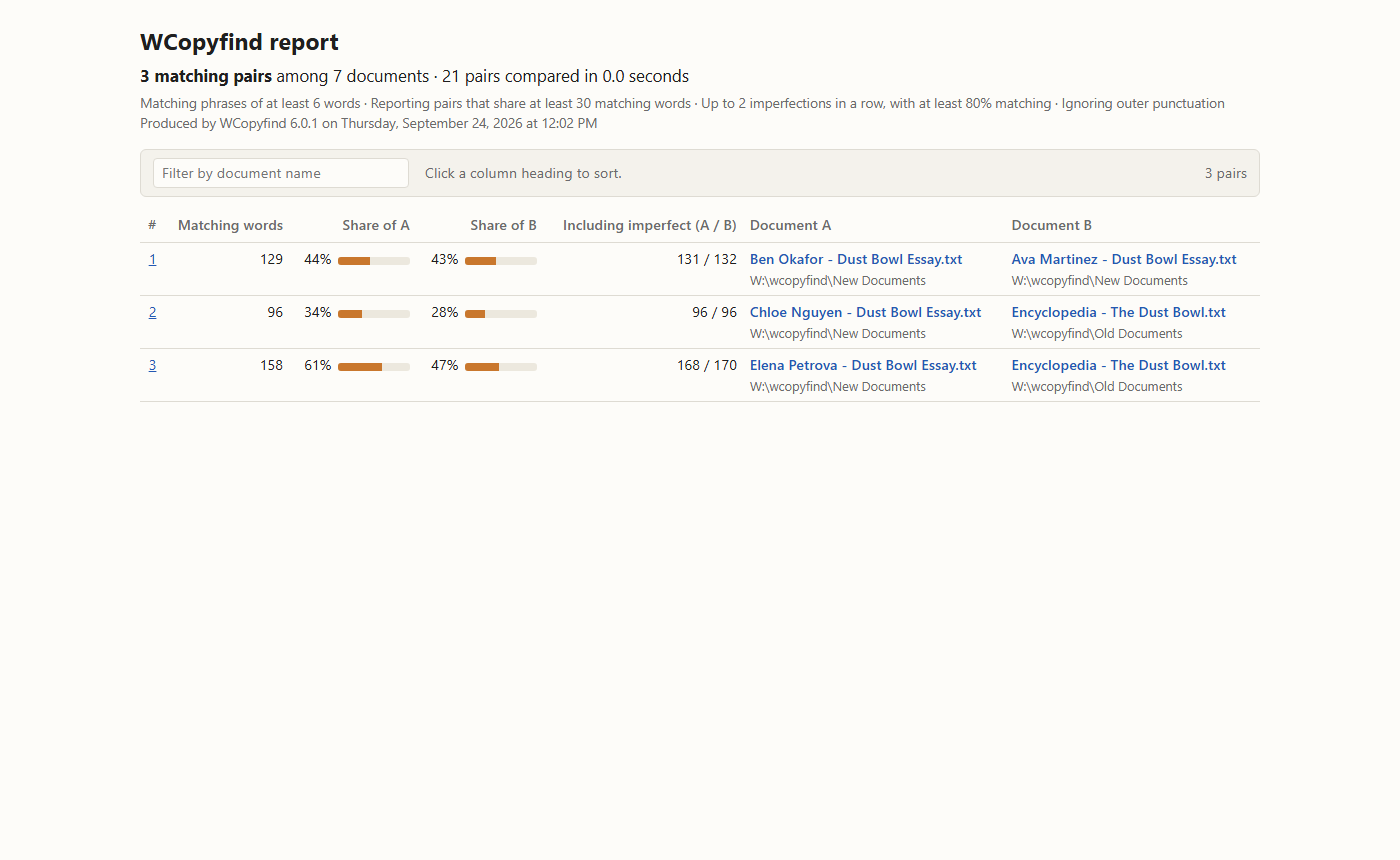Open Encyclopedia link in Chloe Nguyen row
The width and height of the screenshot is (1400, 860).
[x=1119, y=312]
